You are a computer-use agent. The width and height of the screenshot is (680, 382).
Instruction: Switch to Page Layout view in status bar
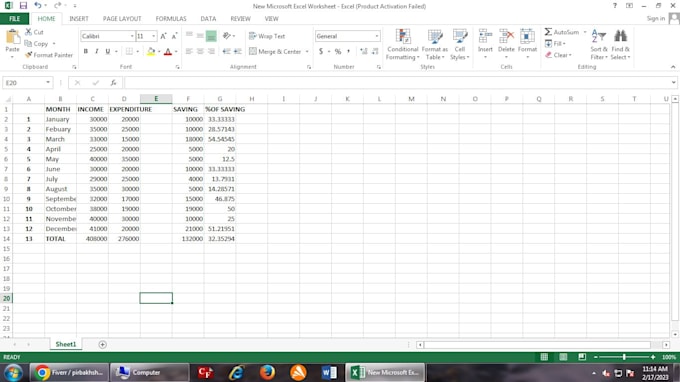pos(563,357)
